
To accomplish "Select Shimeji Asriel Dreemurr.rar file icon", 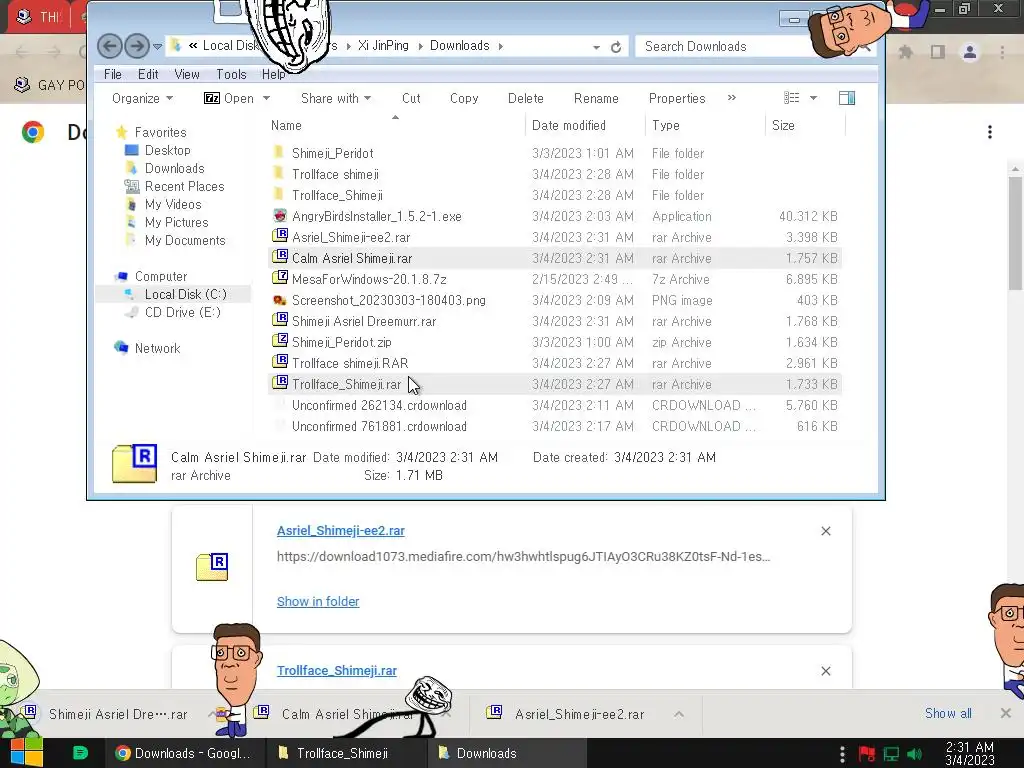I will [x=280, y=321].
